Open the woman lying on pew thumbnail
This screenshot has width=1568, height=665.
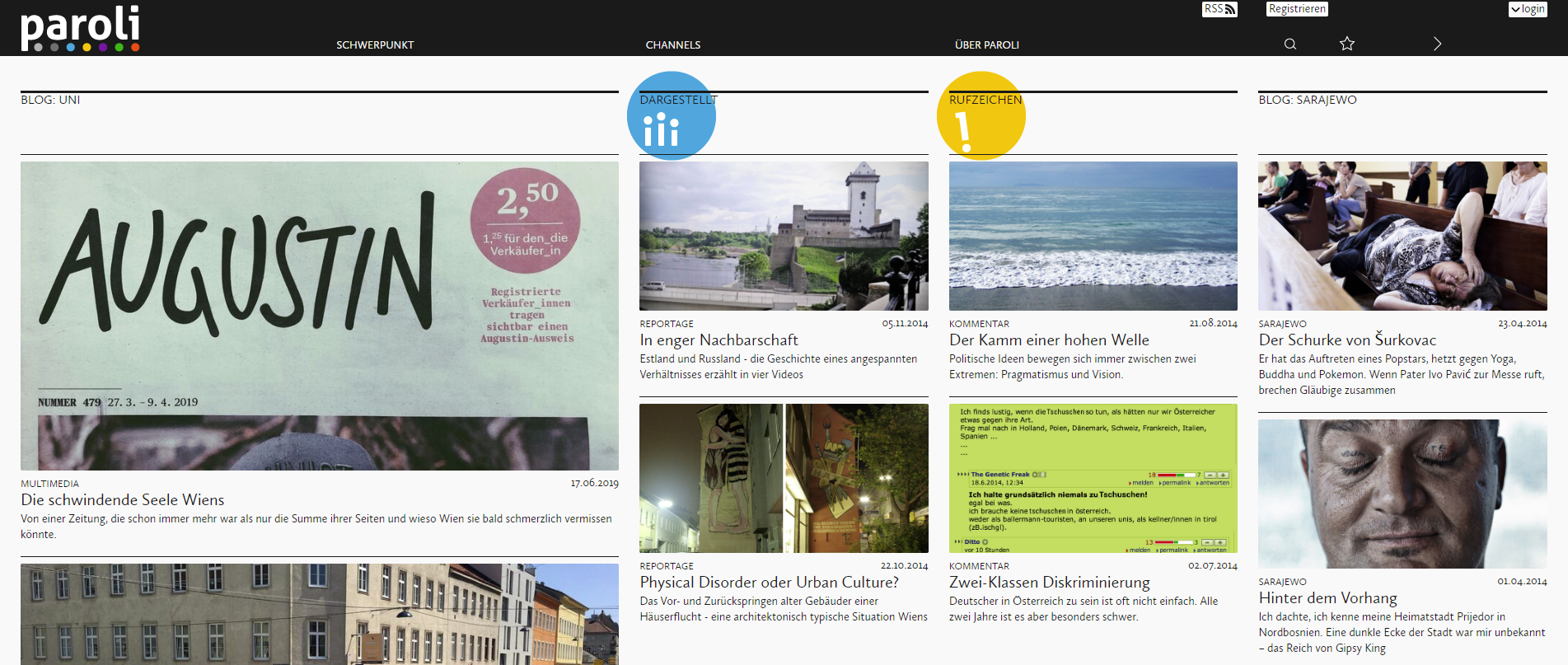pos(1402,236)
